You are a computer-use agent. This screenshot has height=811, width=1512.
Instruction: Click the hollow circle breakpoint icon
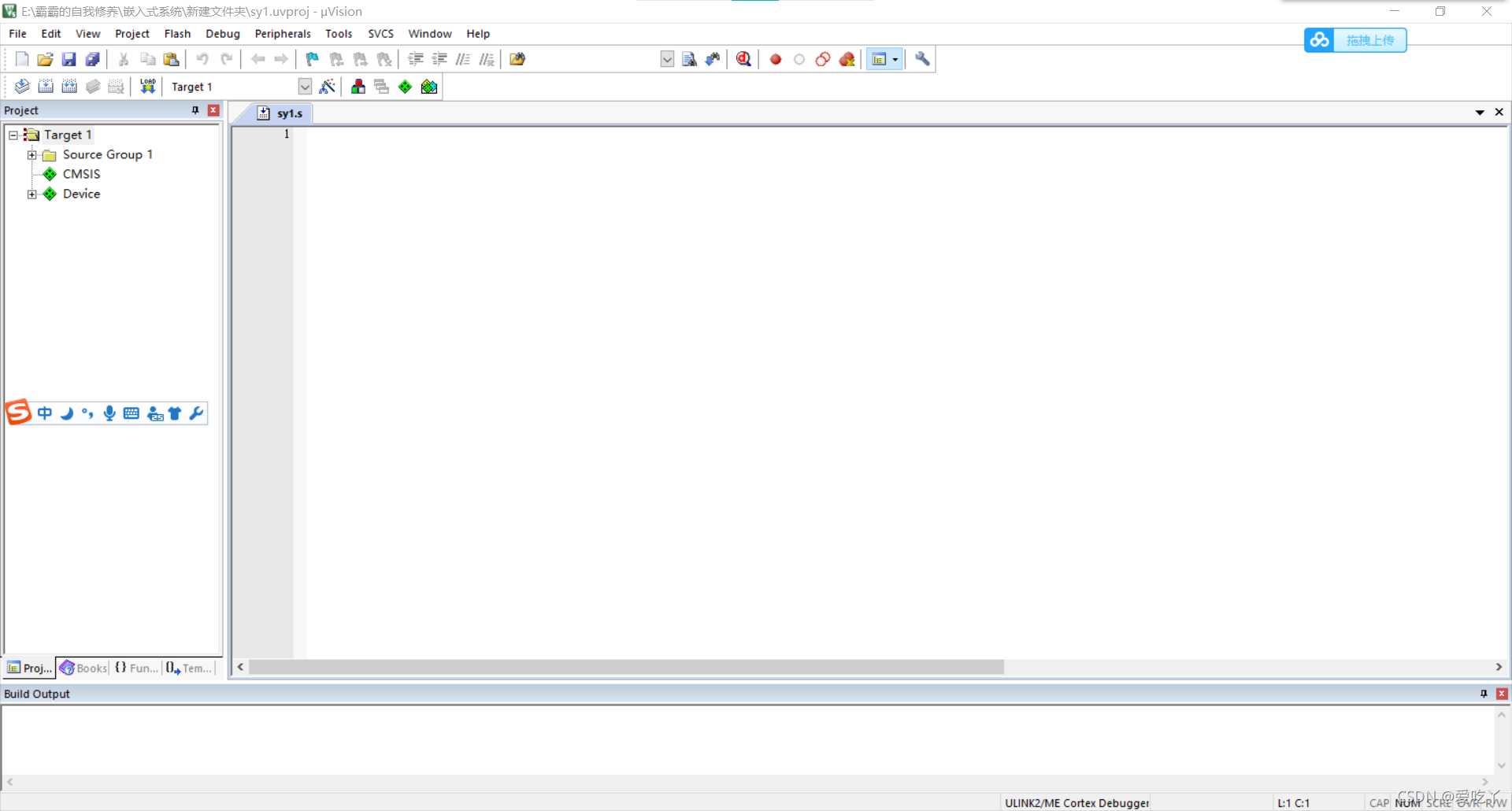click(x=799, y=59)
